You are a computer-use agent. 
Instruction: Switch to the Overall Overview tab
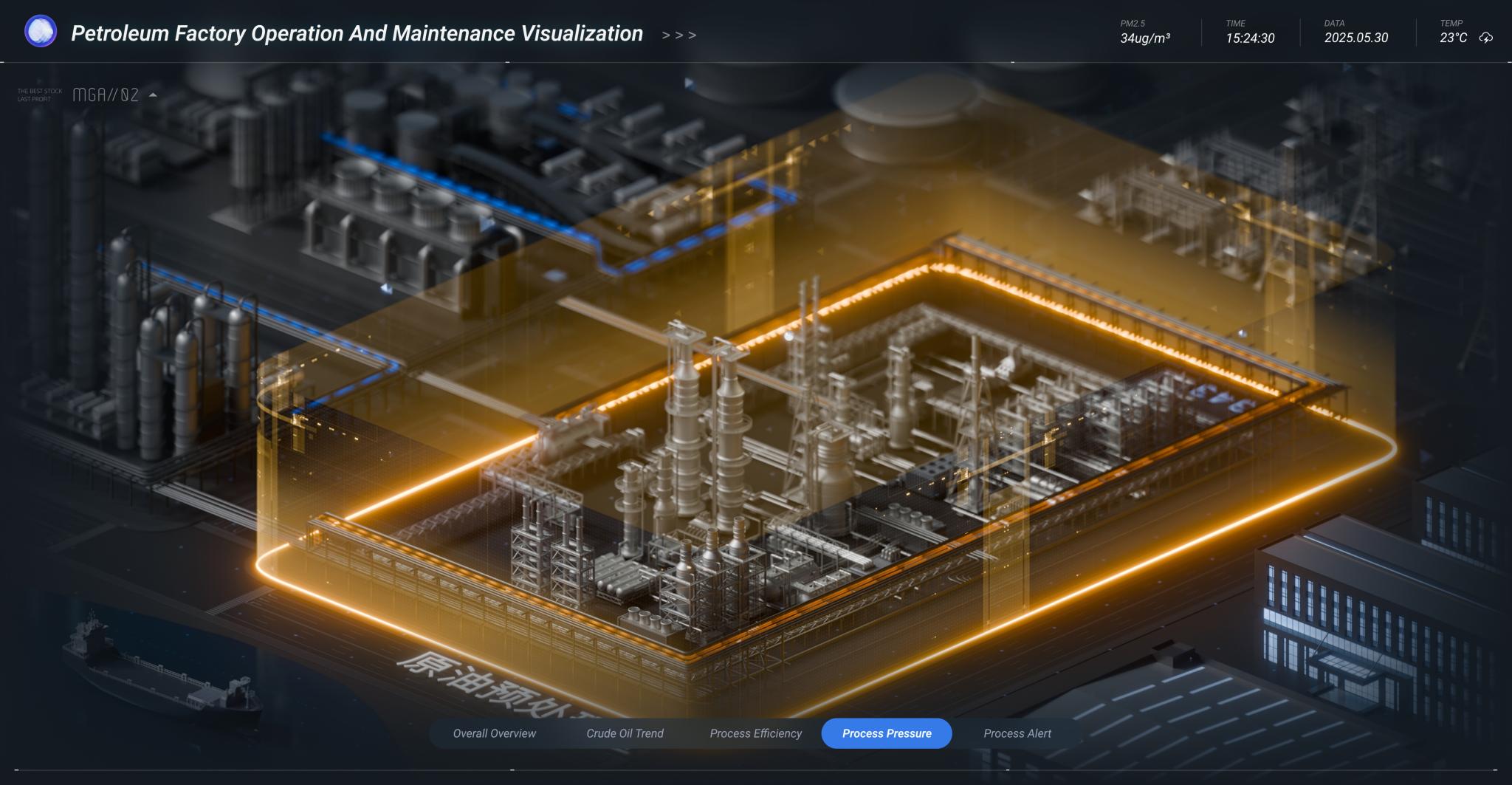pos(495,733)
